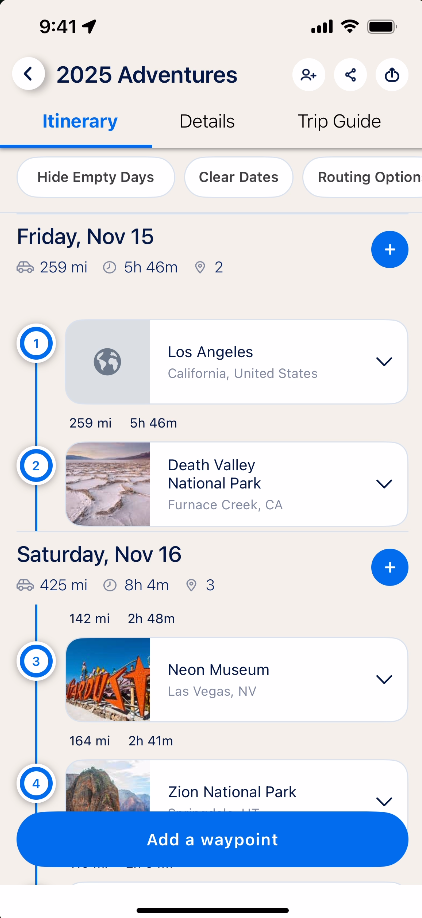
Task: Open the Neon Museum photo thumbnail
Action: coord(108,680)
